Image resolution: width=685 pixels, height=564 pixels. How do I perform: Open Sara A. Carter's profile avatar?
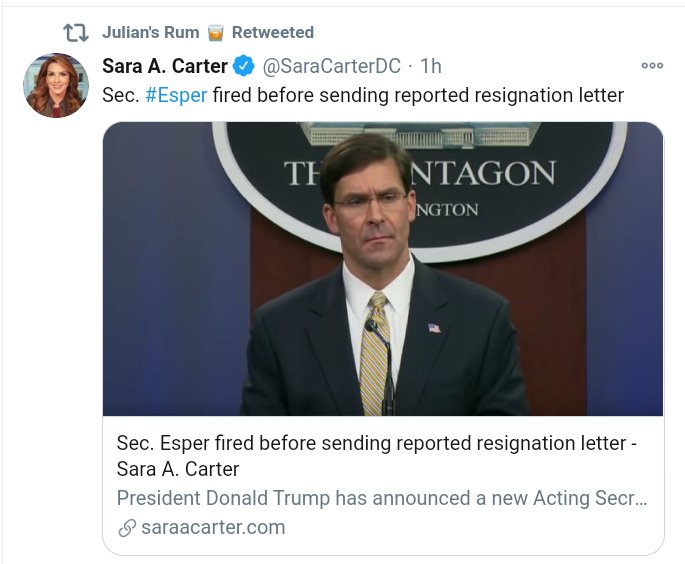click(x=56, y=85)
